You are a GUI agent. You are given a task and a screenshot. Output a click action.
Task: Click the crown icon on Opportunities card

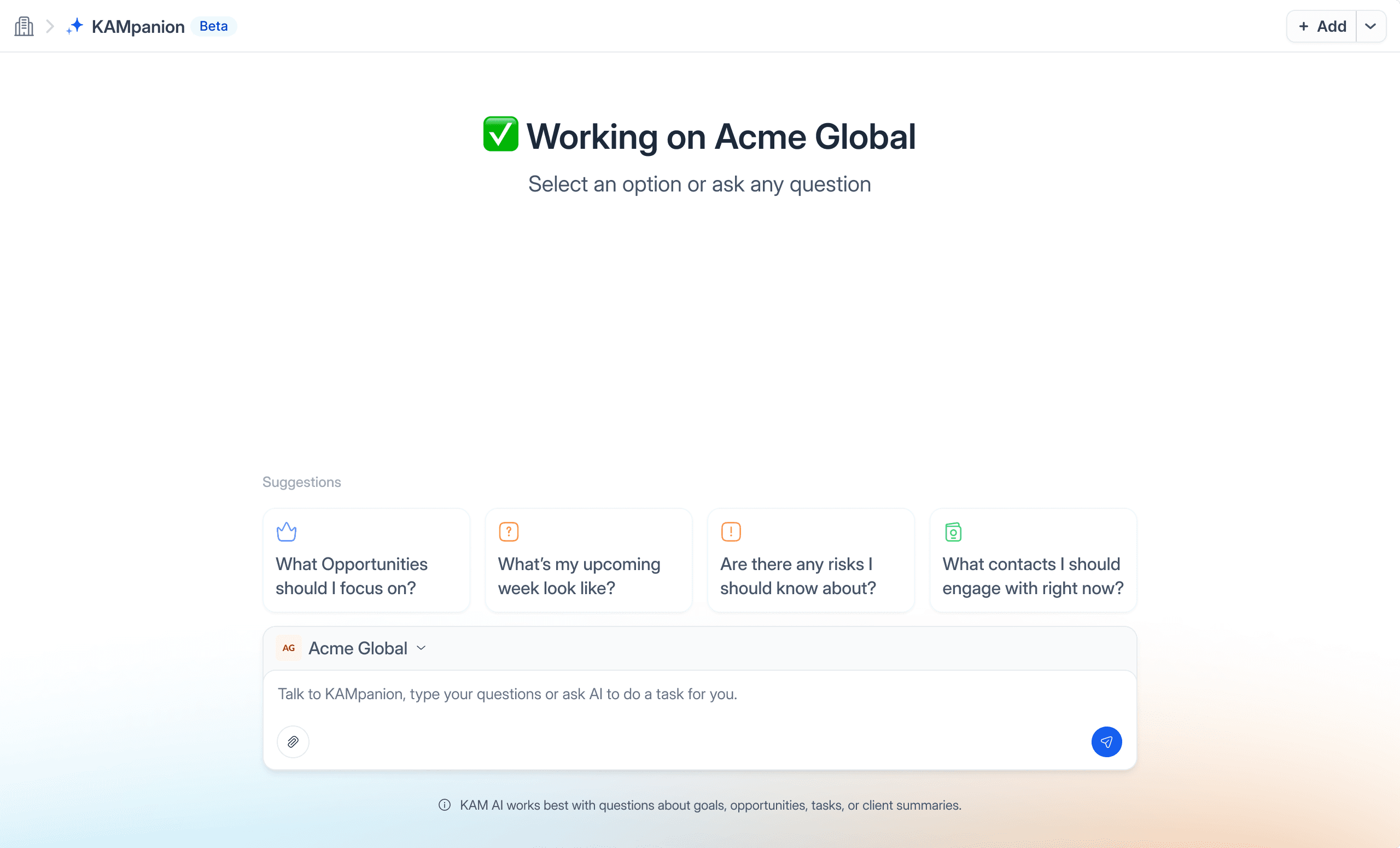(287, 532)
